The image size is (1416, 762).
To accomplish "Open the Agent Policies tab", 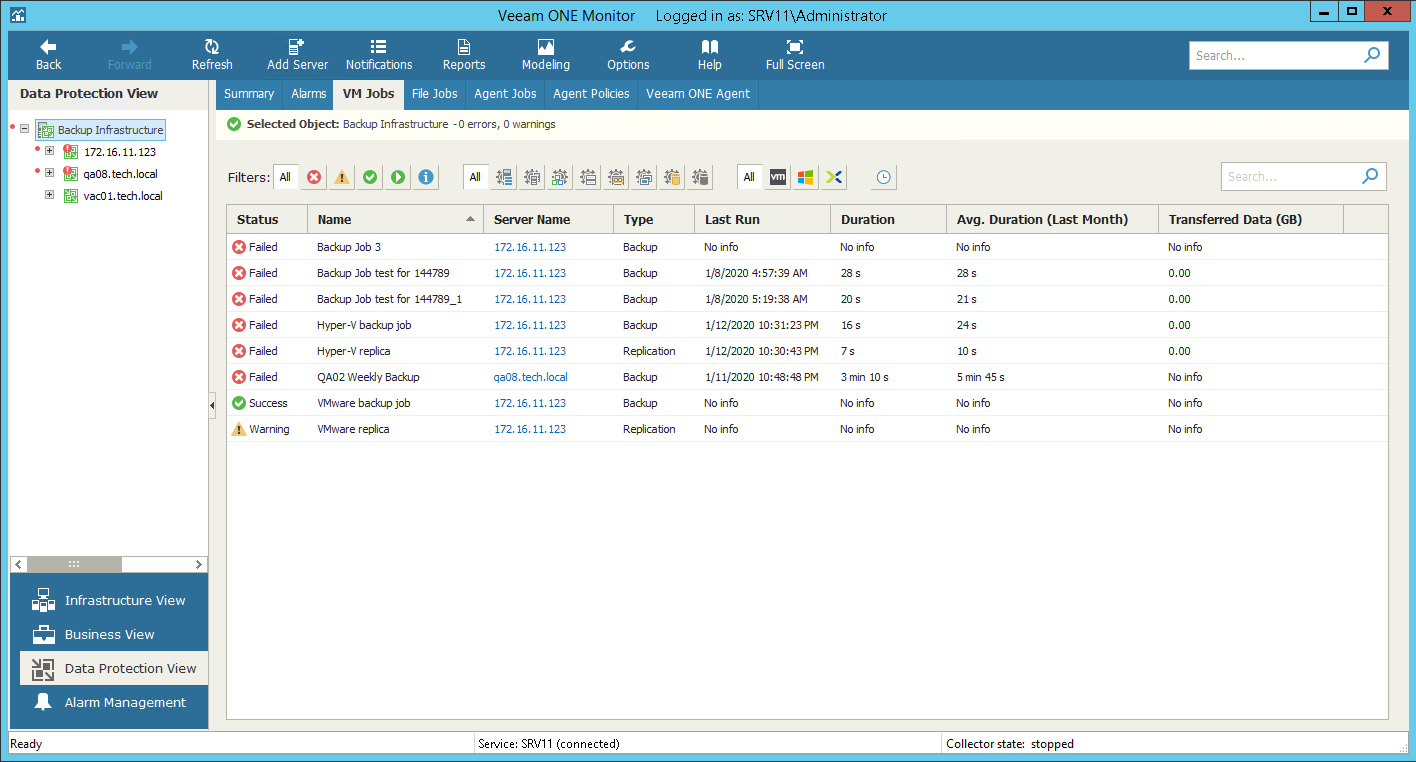I will pos(591,94).
